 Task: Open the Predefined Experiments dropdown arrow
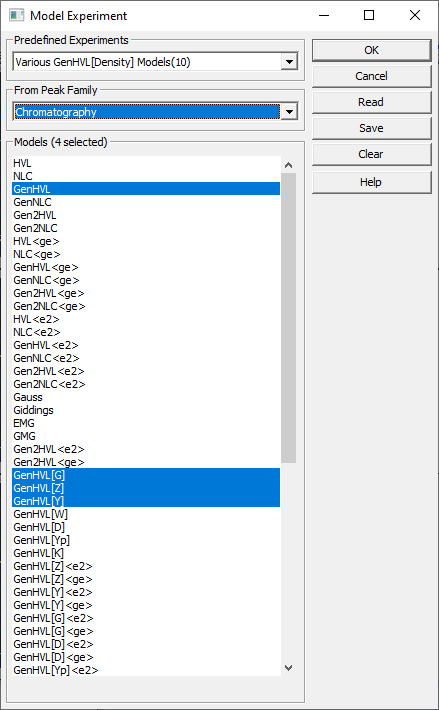click(x=289, y=62)
